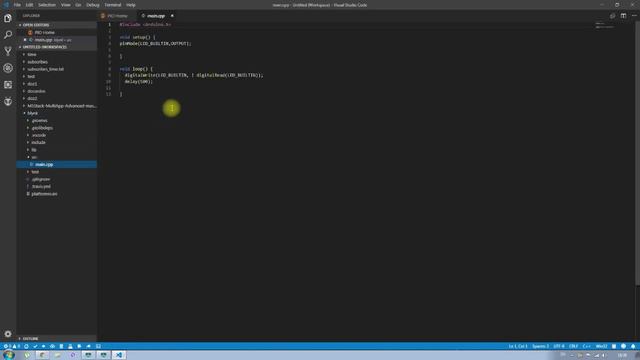Image resolution: width=640 pixels, height=360 pixels.
Task: Open the Terminal menu
Action: pyautogui.click(x=113, y=5)
